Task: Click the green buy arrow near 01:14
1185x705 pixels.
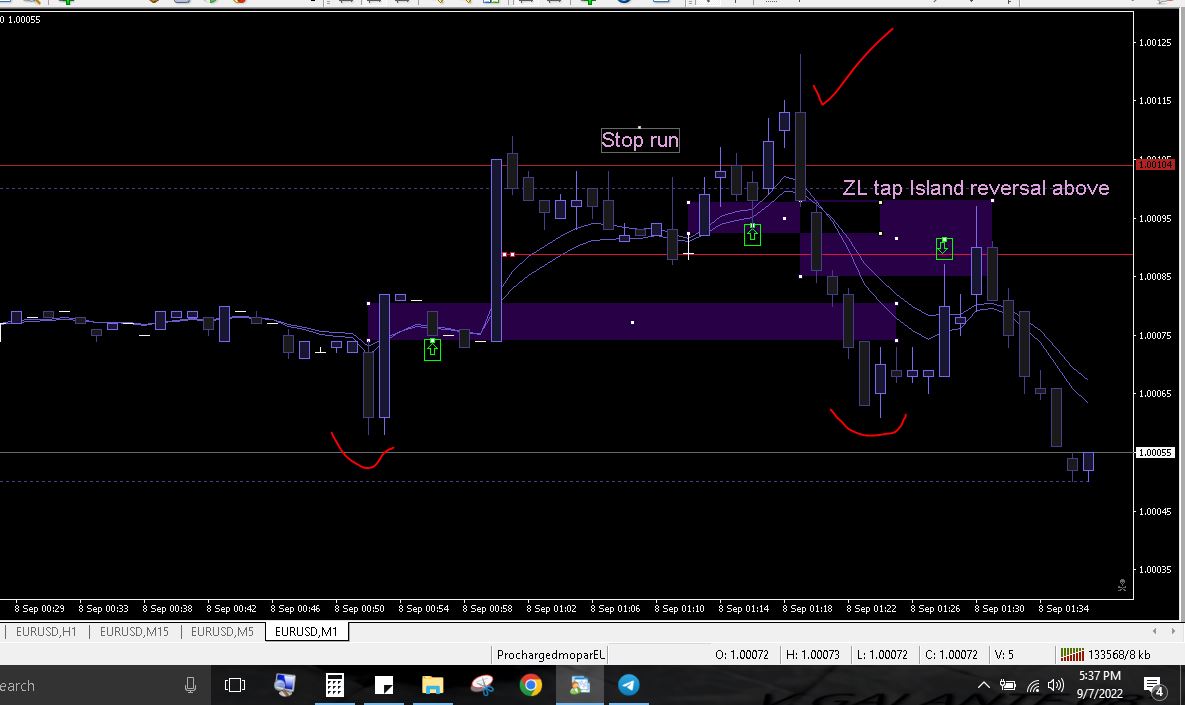Action: 752,234
